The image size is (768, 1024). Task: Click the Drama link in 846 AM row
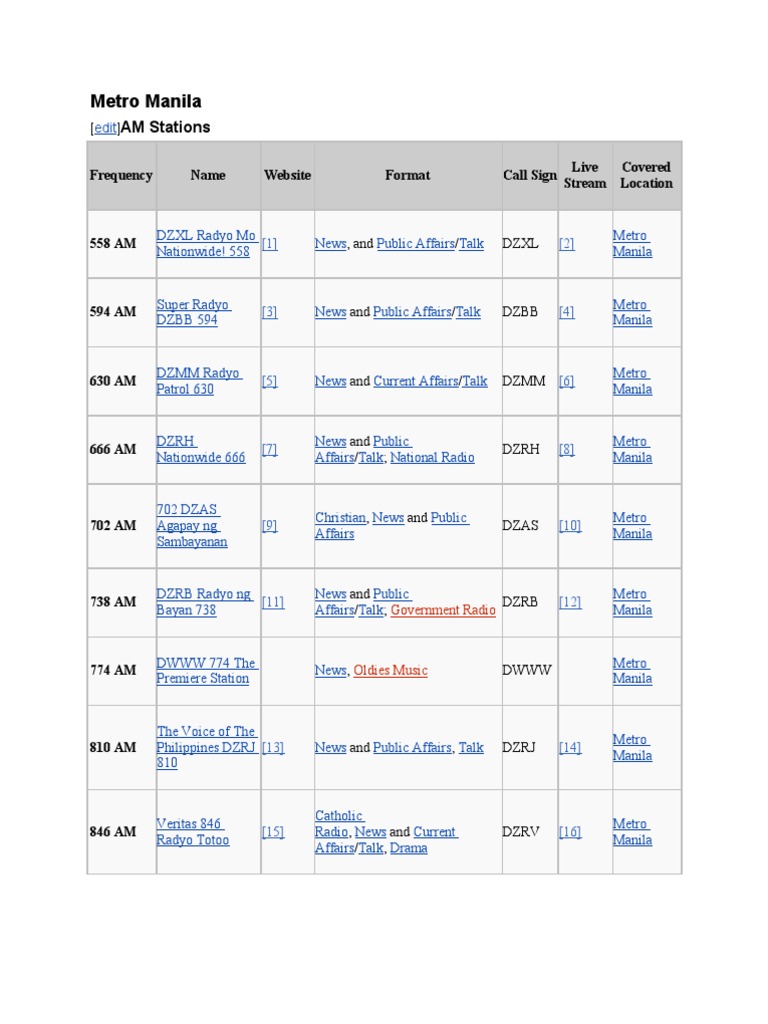click(408, 848)
